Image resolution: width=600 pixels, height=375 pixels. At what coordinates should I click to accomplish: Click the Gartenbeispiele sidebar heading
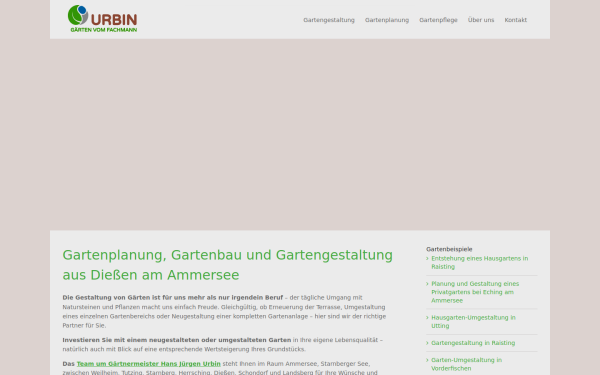[x=449, y=249]
